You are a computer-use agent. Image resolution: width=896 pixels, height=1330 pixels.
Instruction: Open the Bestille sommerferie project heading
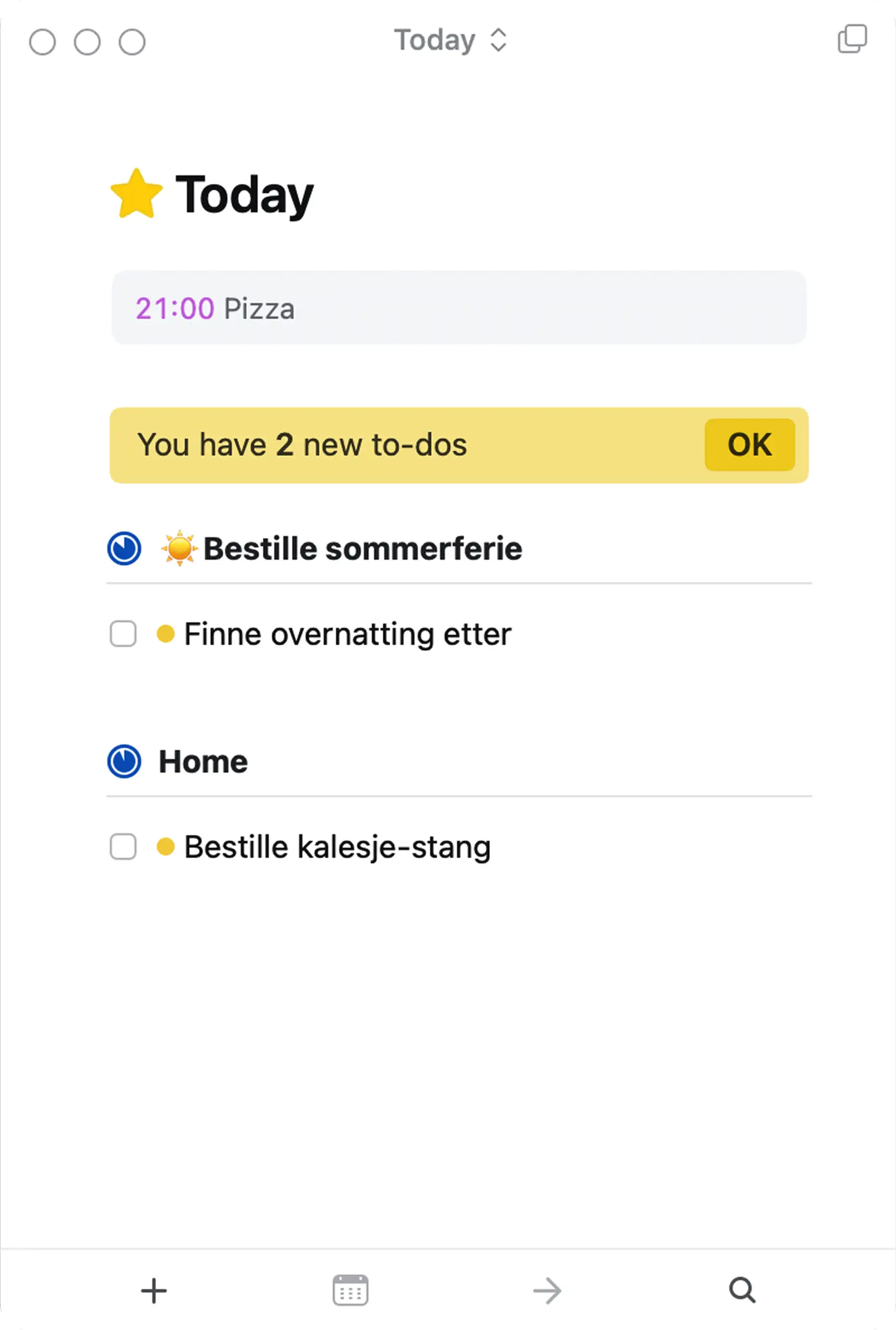(363, 549)
